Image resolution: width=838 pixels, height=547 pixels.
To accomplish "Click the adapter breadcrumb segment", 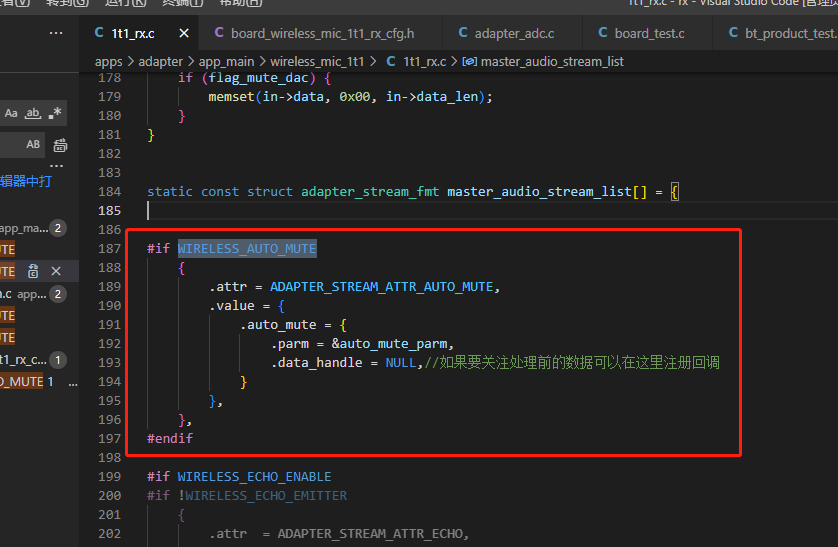I will coord(160,62).
